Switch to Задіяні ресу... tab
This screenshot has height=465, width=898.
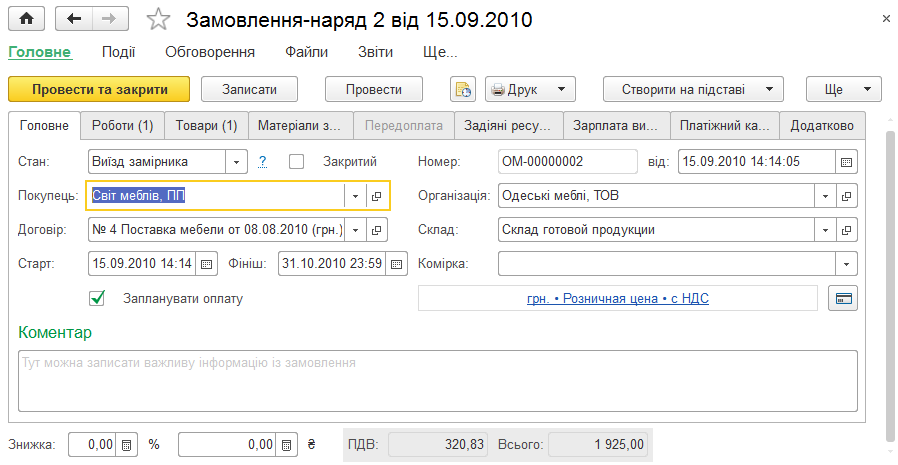click(509, 125)
